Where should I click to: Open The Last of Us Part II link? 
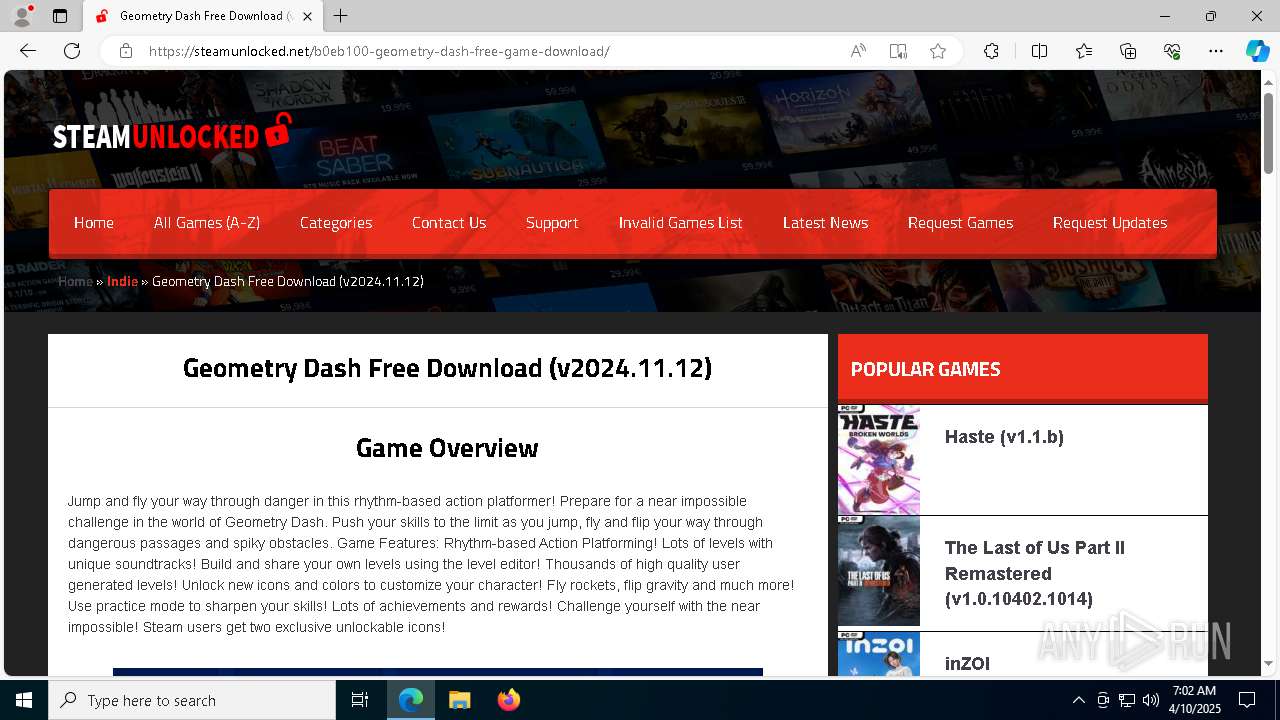(x=1035, y=574)
